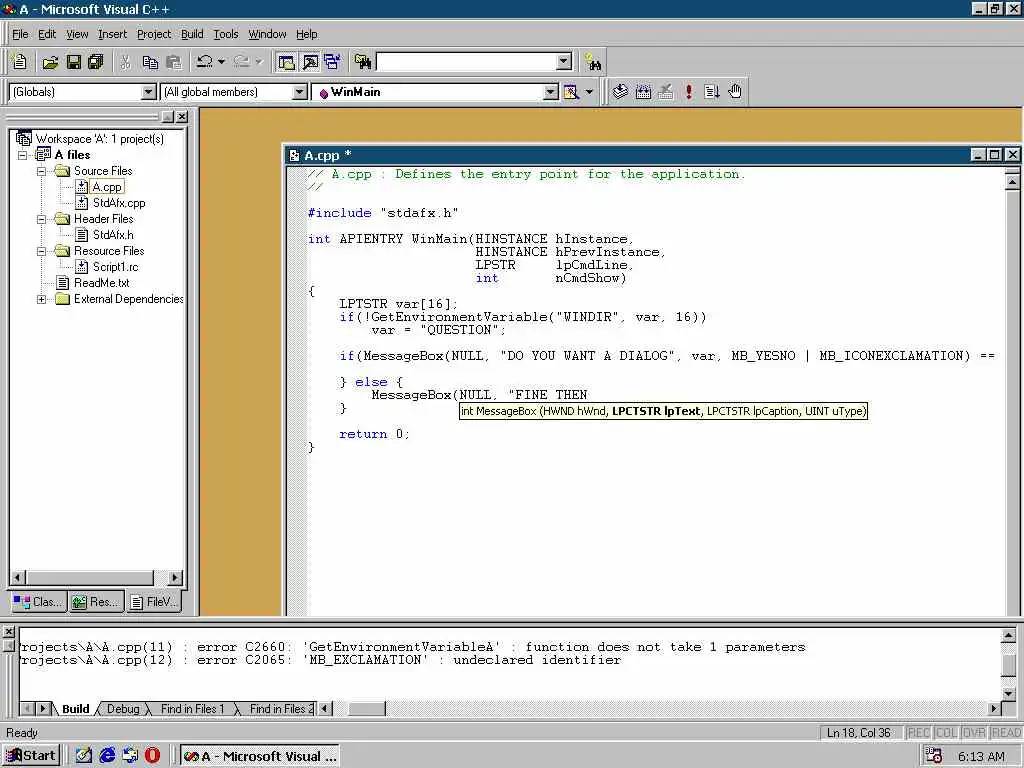Image resolution: width=1024 pixels, height=768 pixels.
Task: Click the Paste clipboard icon
Action: coord(174,62)
